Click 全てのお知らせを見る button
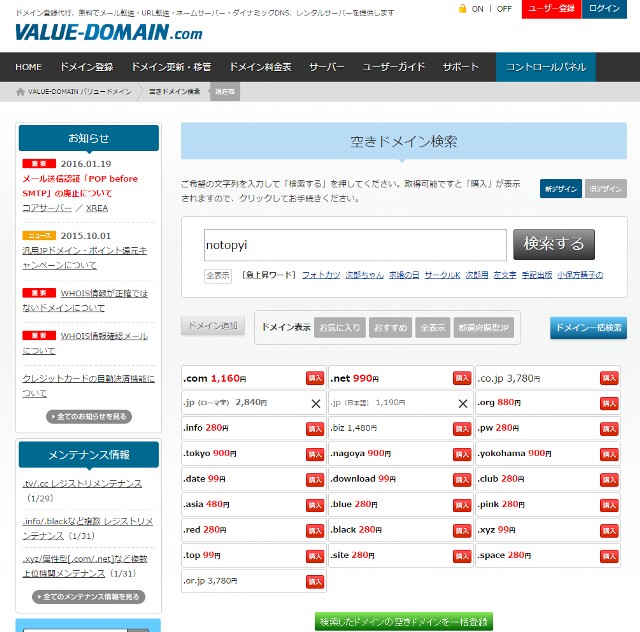 (89, 416)
